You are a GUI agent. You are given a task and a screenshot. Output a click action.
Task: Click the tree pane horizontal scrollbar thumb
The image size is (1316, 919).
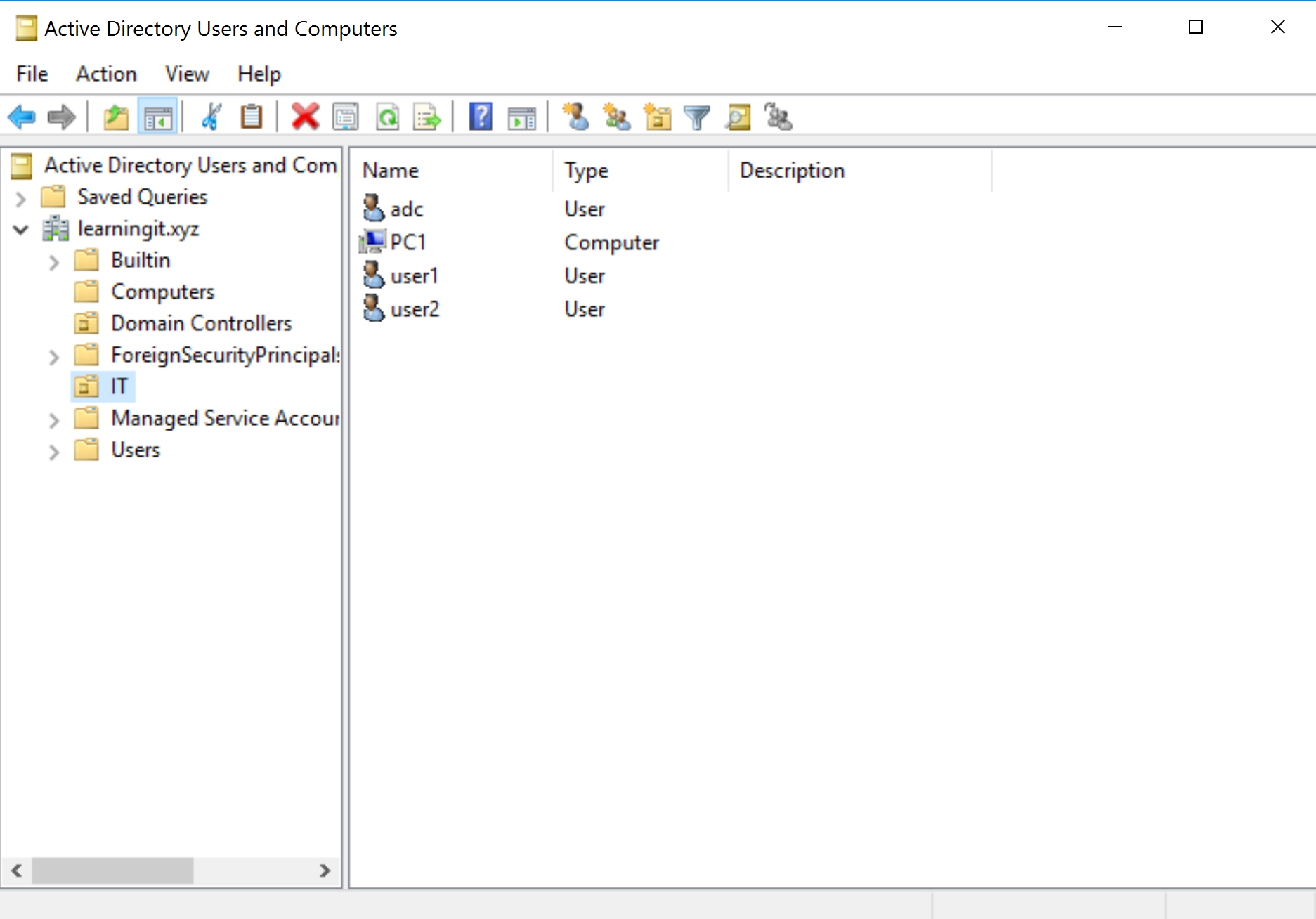pyautogui.click(x=112, y=871)
